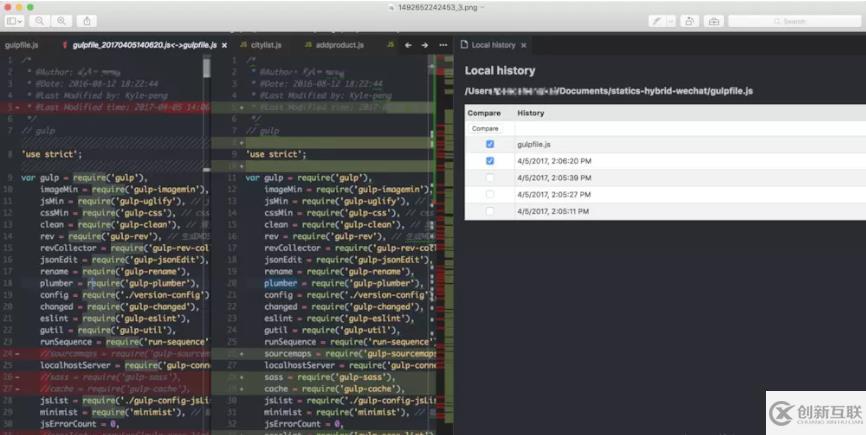Click the zoom out magnifier in Preview toolbar

click(39, 21)
